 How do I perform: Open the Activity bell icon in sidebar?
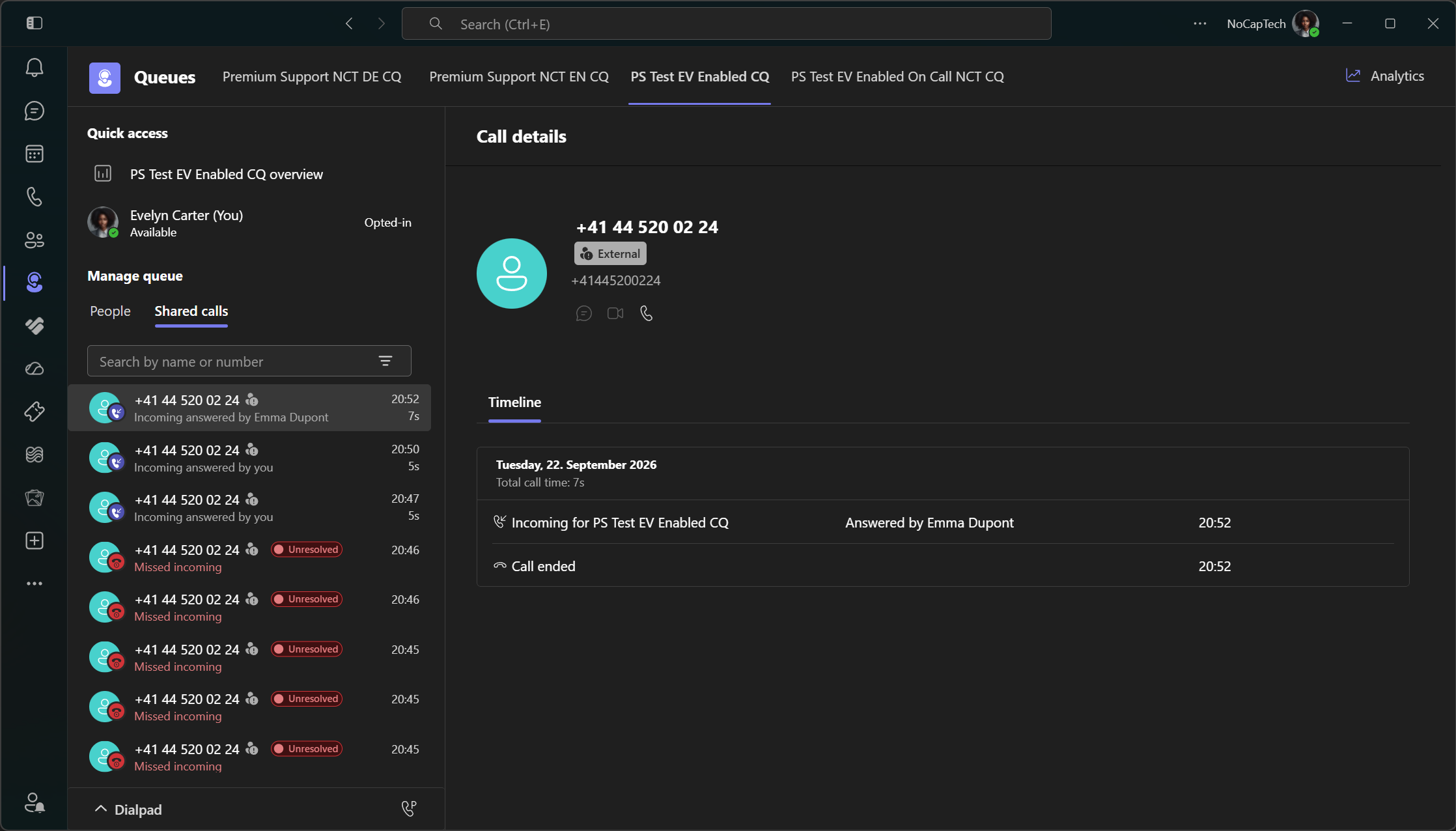pyautogui.click(x=35, y=68)
